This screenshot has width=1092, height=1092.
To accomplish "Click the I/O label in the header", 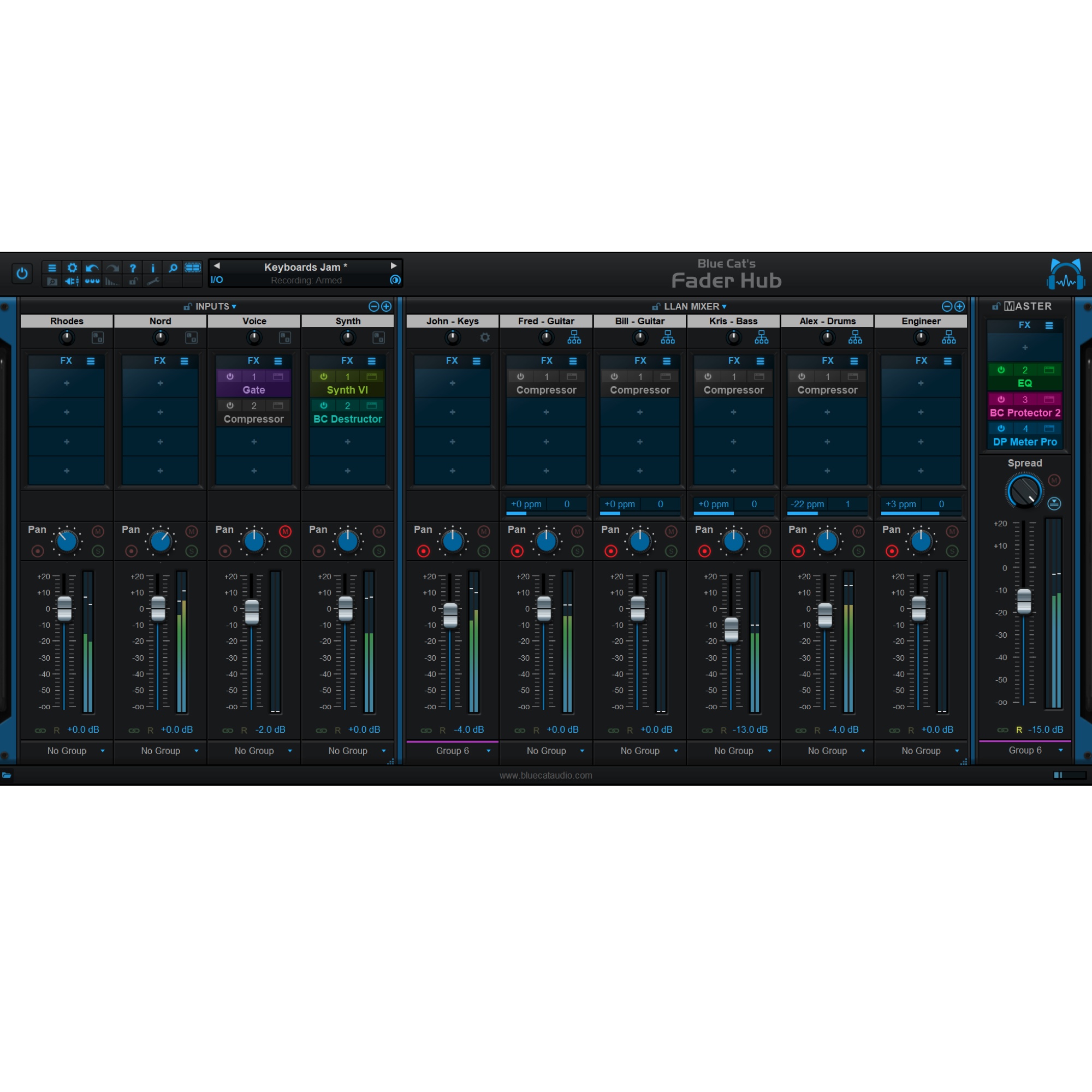I will pyautogui.click(x=216, y=279).
